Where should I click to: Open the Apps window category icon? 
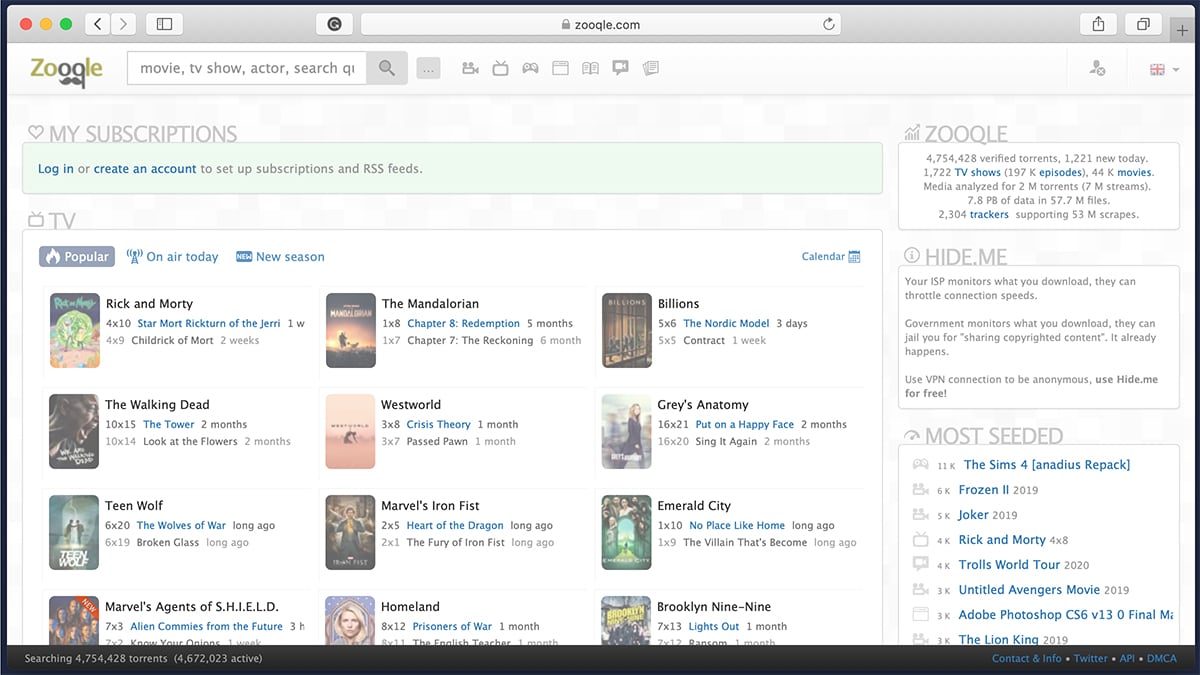coord(560,68)
